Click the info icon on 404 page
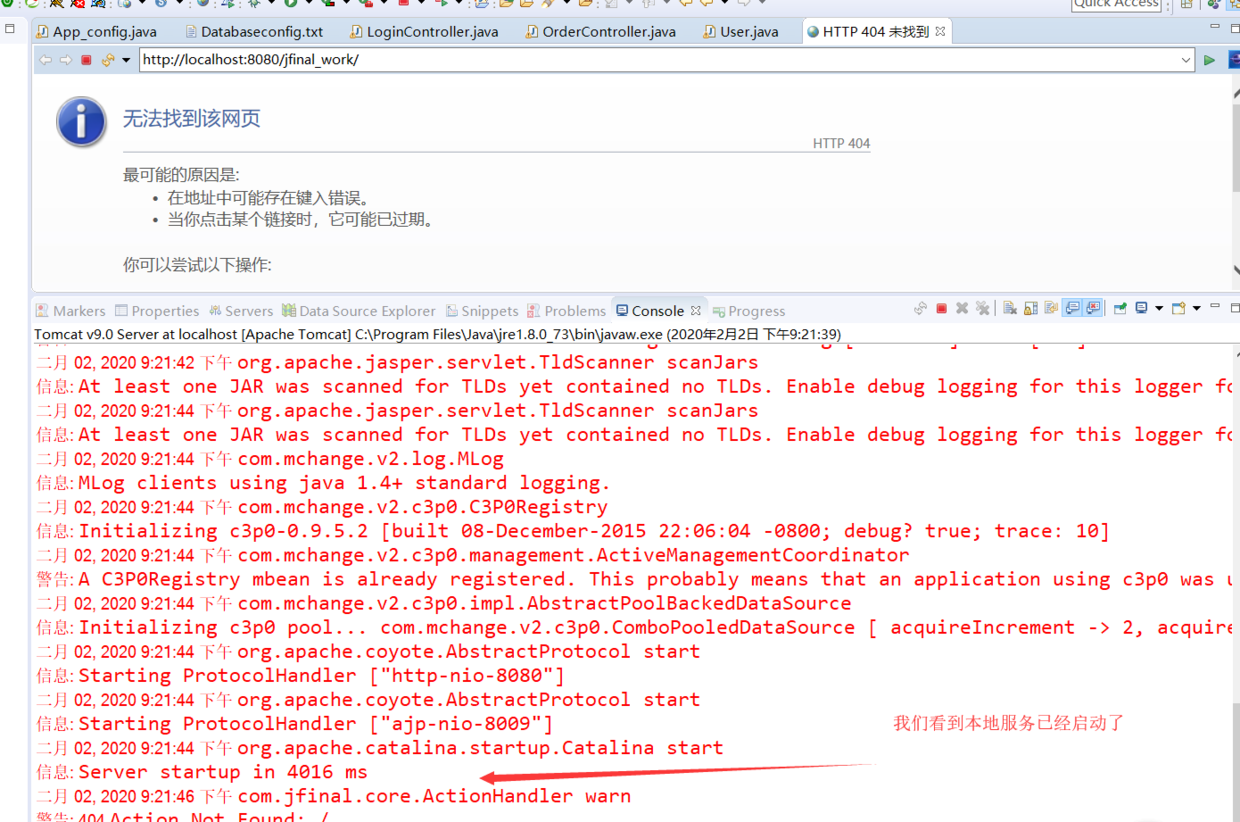The width and height of the screenshot is (1240, 822). click(x=81, y=122)
